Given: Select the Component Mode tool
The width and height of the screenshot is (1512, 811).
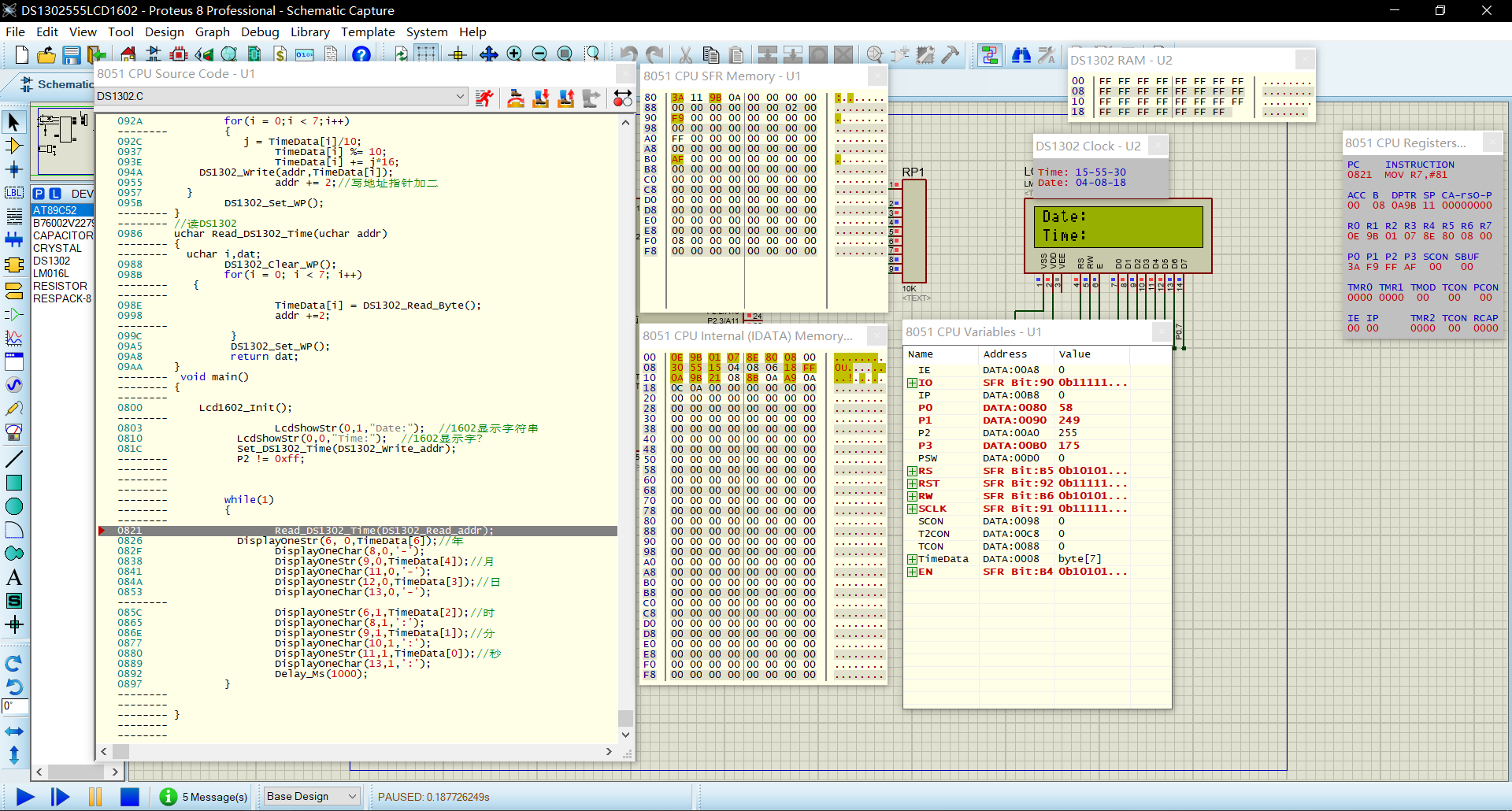Looking at the screenshot, I should [x=14, y=146].
